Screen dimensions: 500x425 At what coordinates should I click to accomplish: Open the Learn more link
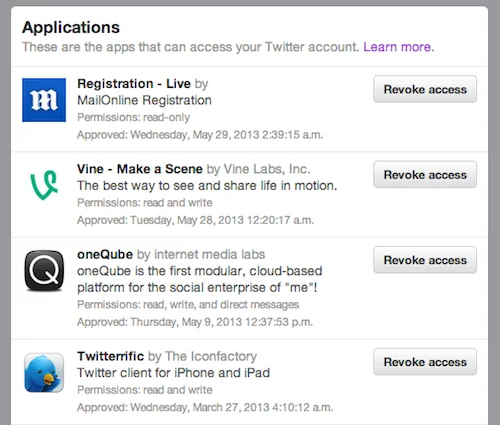(397, 47)
